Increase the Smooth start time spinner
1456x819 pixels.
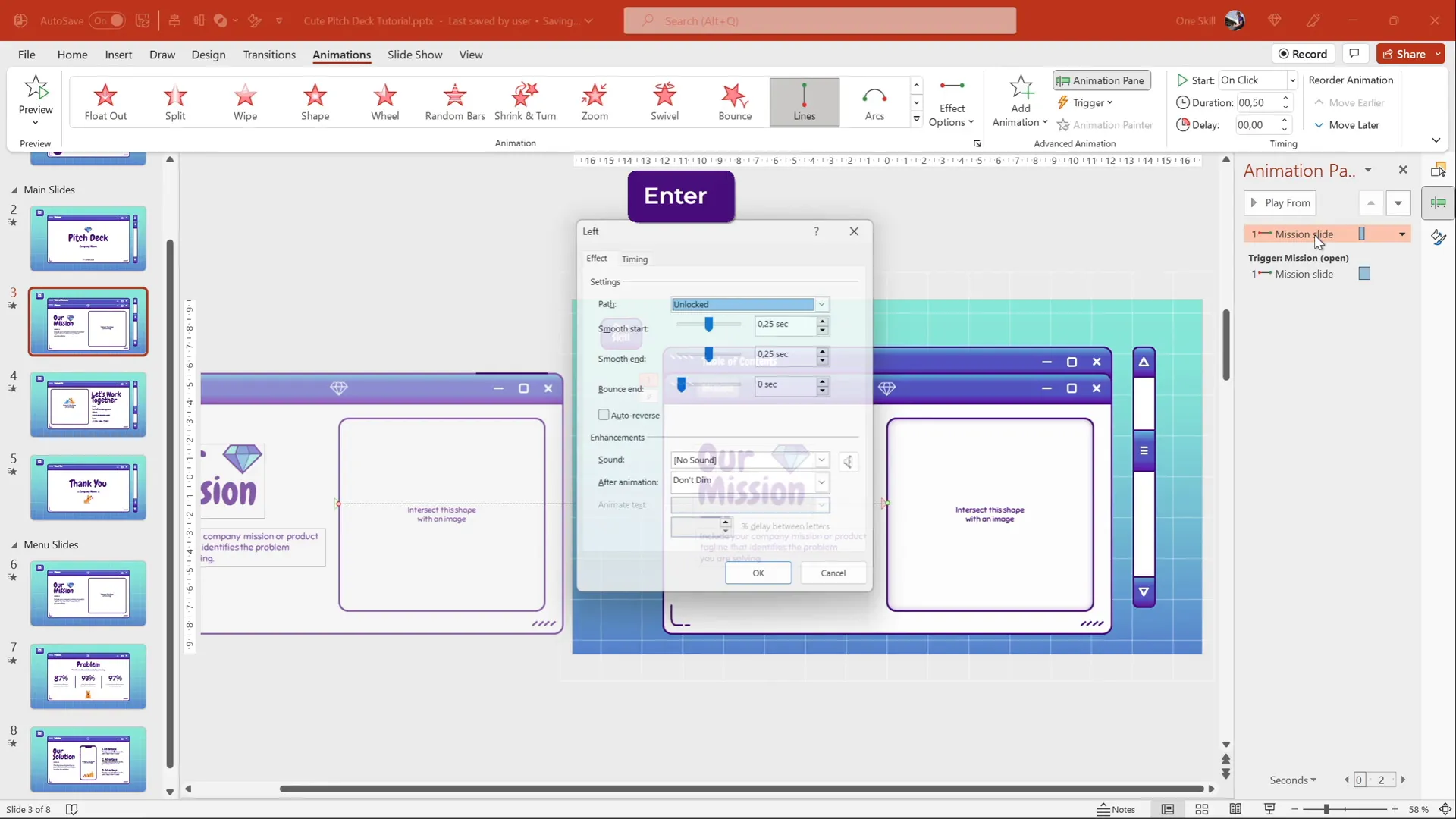(x=823, y=321)
